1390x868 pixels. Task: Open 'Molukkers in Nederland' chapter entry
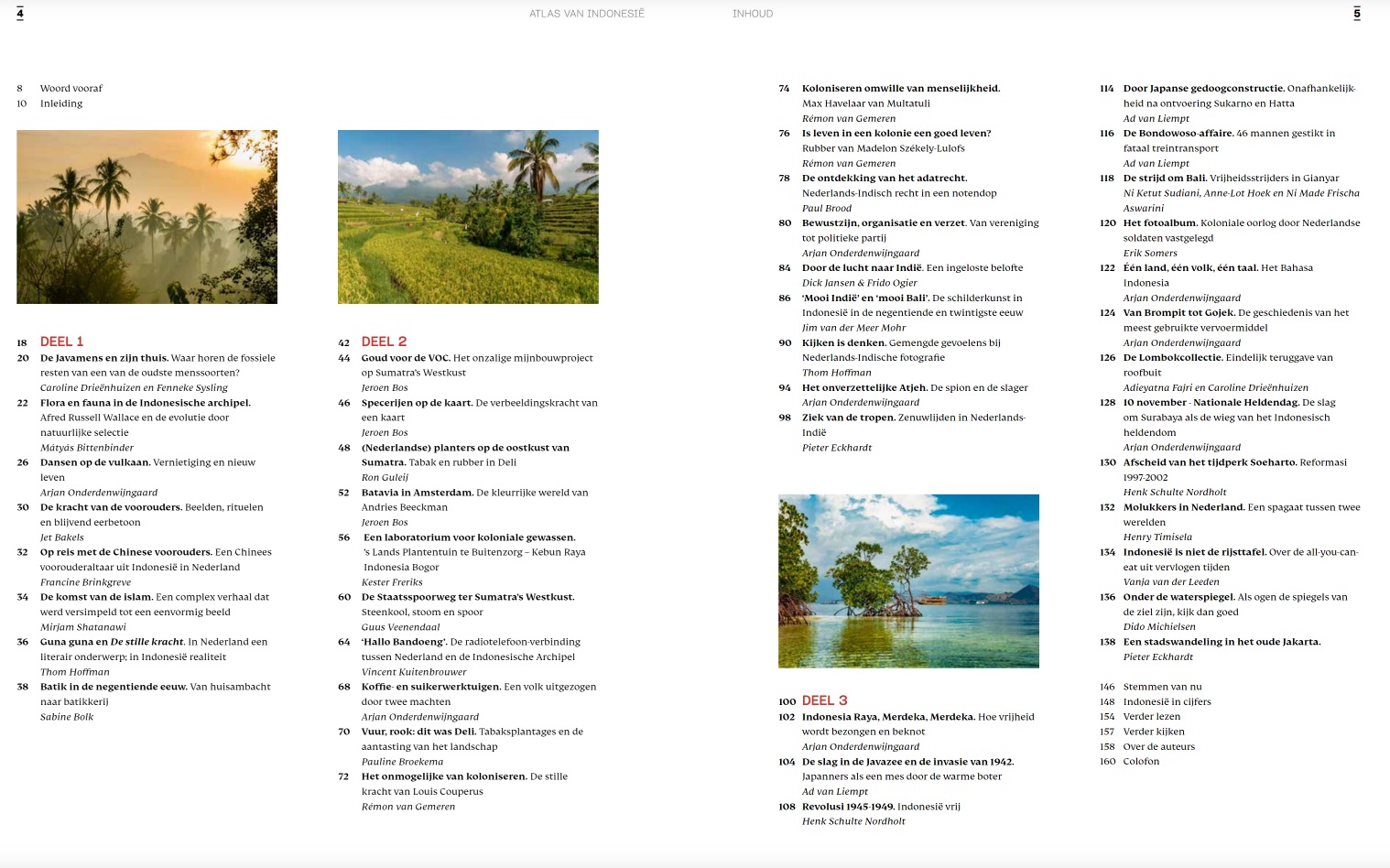[1183, 507]
